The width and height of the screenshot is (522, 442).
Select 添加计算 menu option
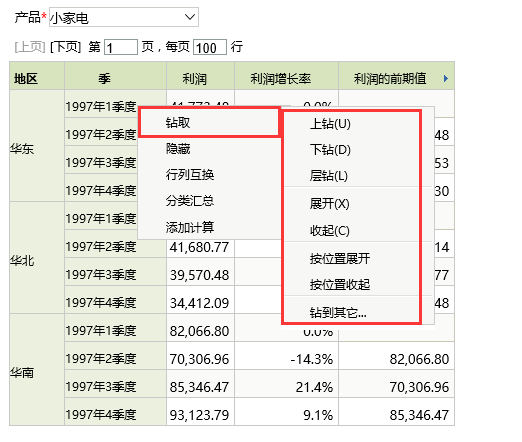point(209,227)
